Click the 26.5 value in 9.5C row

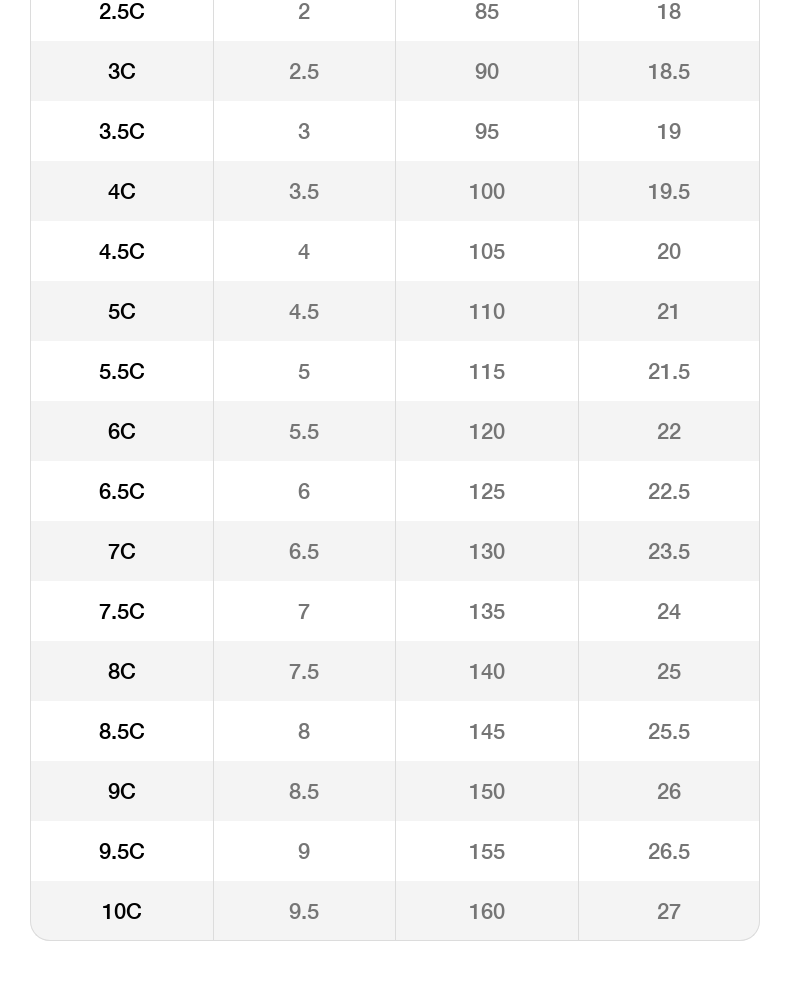coord(668,852)
